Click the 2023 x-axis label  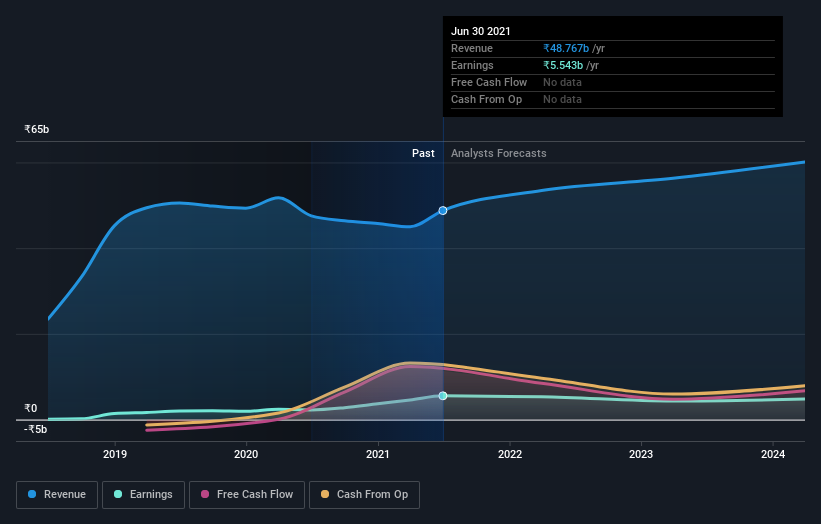click(x=641, y=454)
